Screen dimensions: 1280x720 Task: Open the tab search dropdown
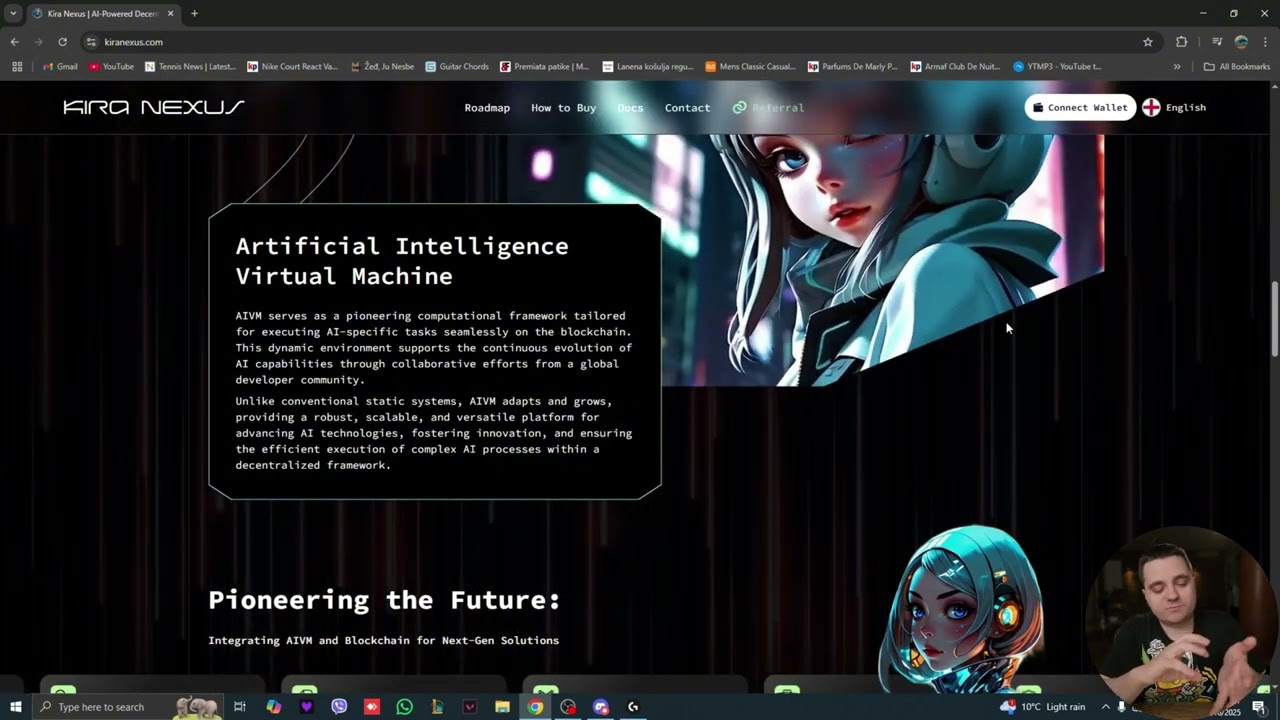[13, 13]
